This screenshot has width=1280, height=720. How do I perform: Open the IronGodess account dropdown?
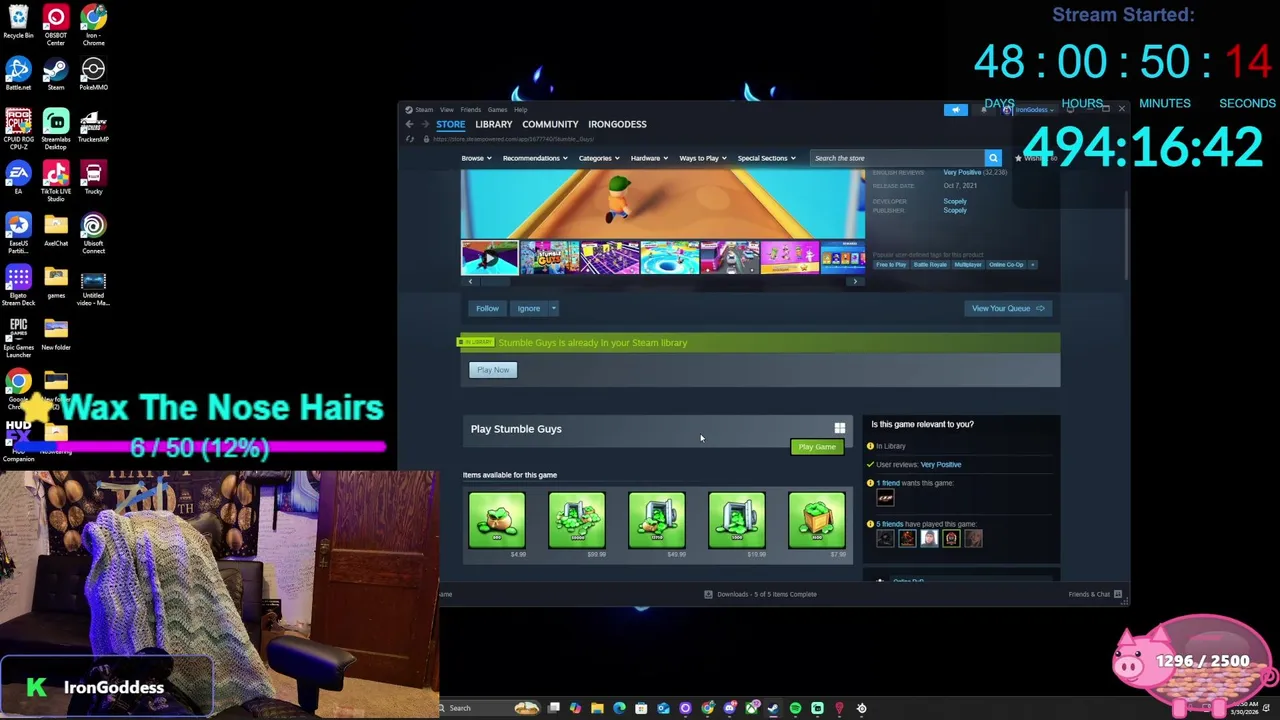(x=1029, y=109)
